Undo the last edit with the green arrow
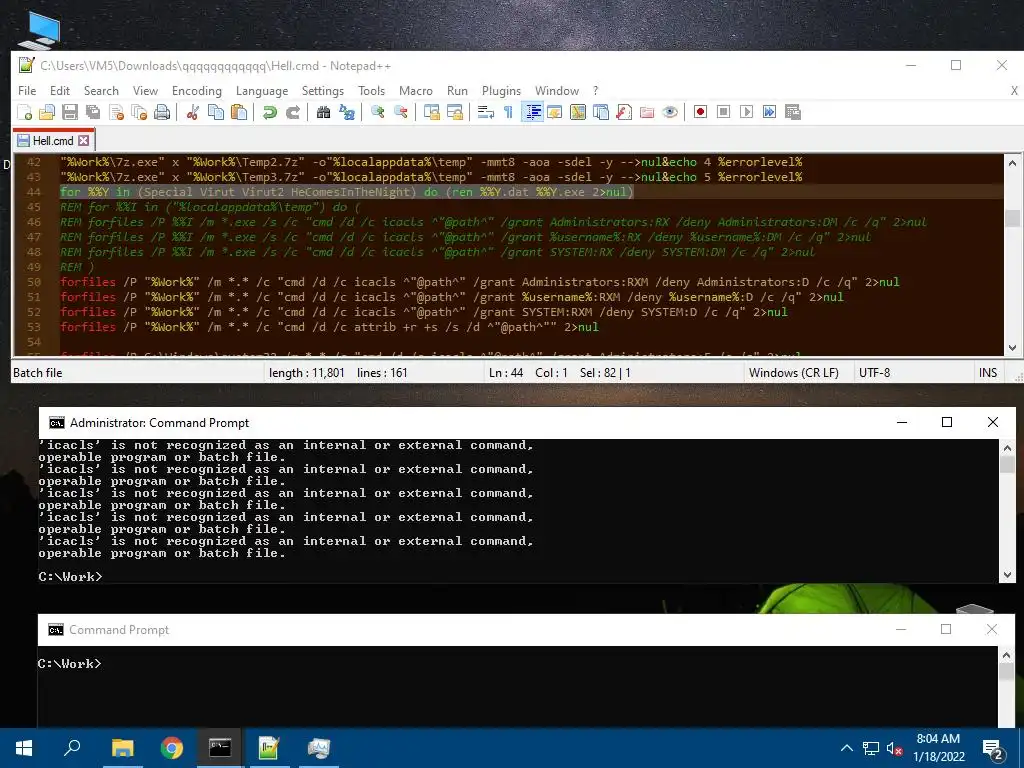1024x768 pixels. [269, 112]
